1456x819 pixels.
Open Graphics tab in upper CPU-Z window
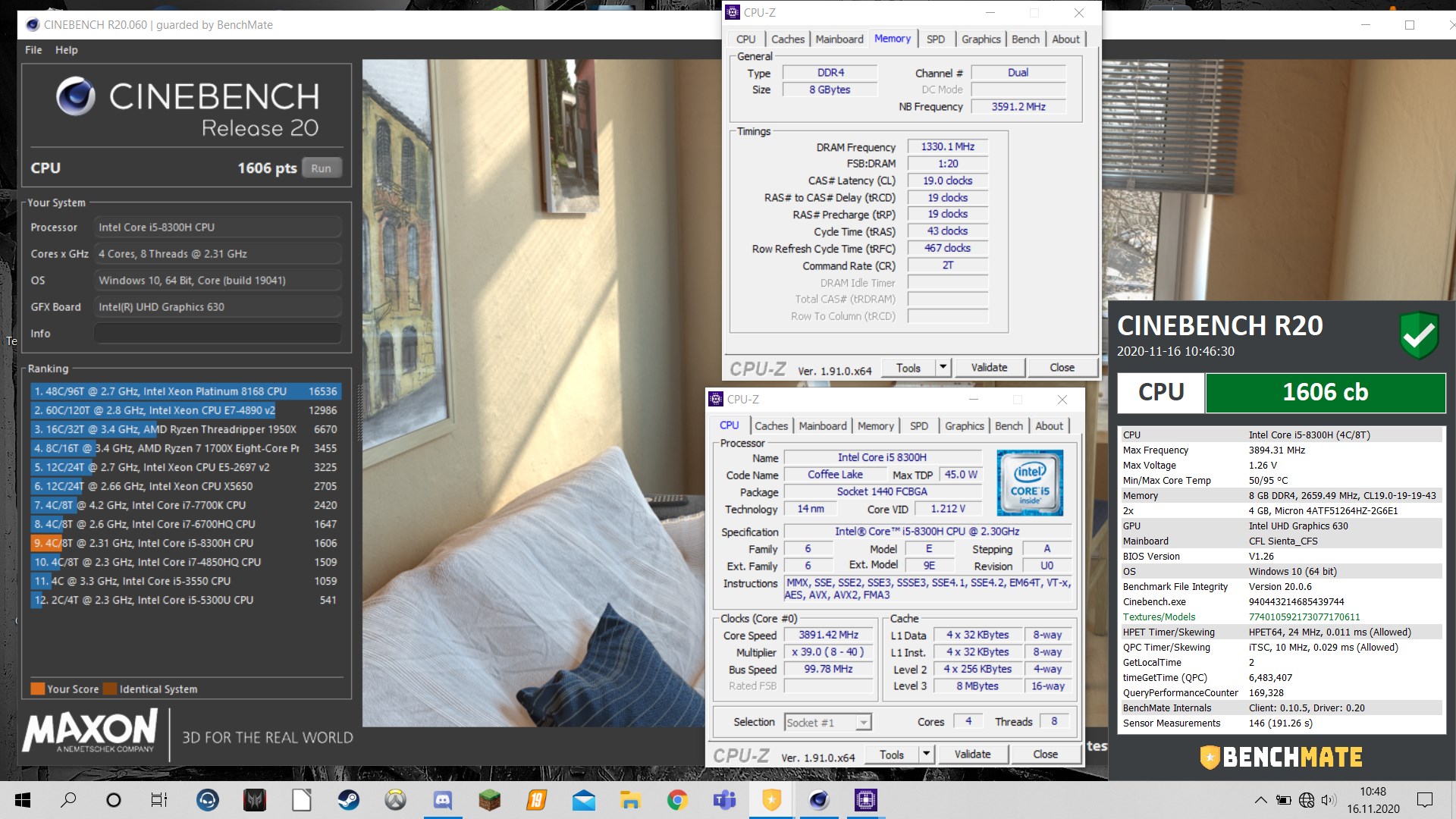pos(981,39)
